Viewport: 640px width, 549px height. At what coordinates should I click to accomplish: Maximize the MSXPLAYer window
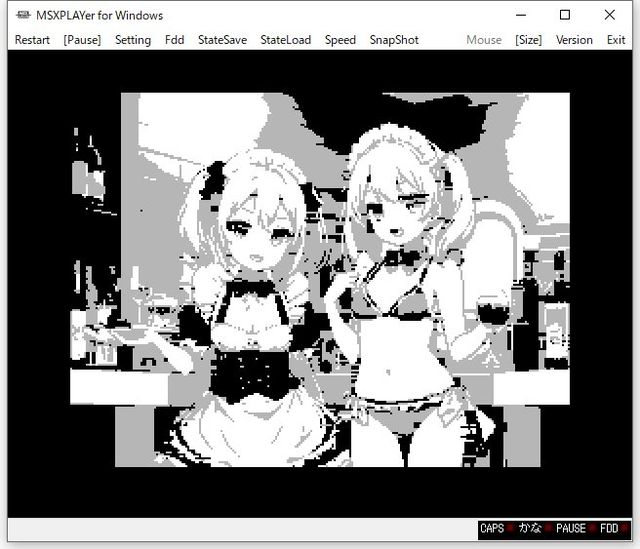click(x=565, y=15)
